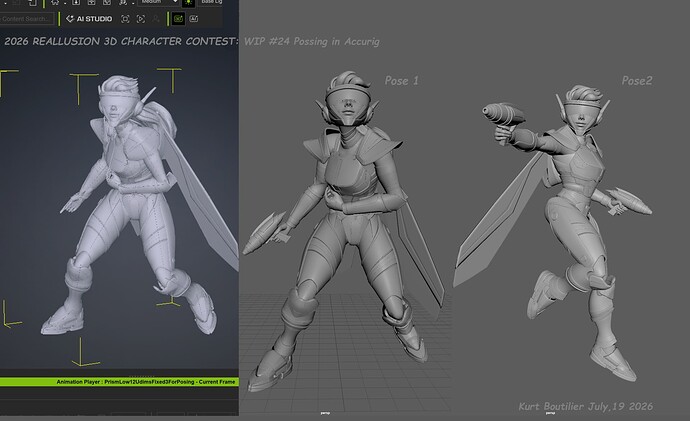Toggle the green highlighted camera icon
690x421 pixels.
point(178,19)
